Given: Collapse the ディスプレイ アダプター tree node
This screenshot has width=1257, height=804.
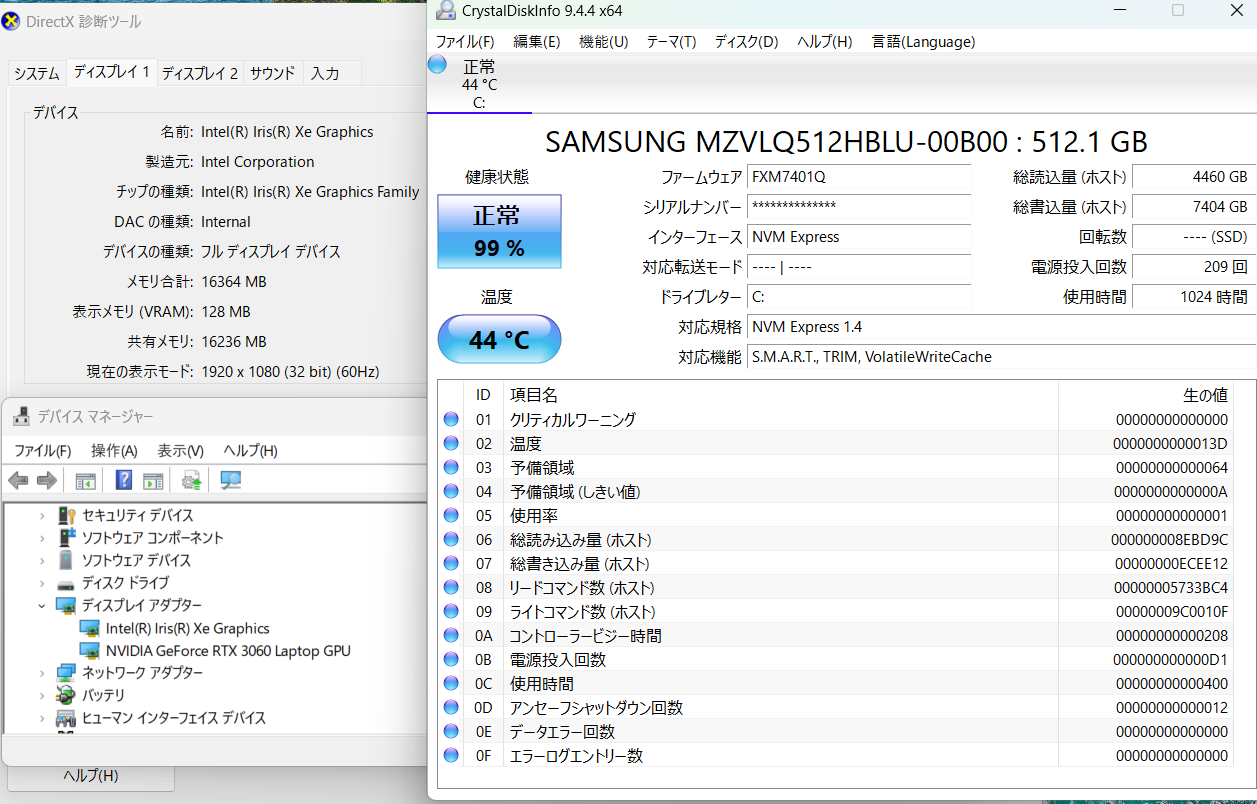Looking at the screenshot, I should (x=42, y=605).
